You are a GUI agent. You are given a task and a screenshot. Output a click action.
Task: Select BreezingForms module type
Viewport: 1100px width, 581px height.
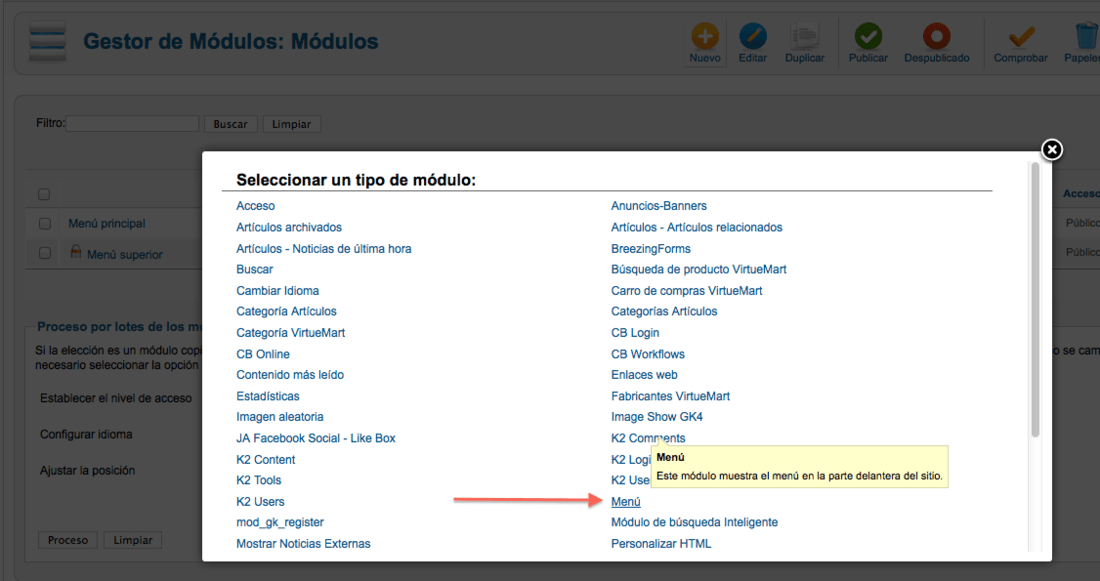pos(650,248)
